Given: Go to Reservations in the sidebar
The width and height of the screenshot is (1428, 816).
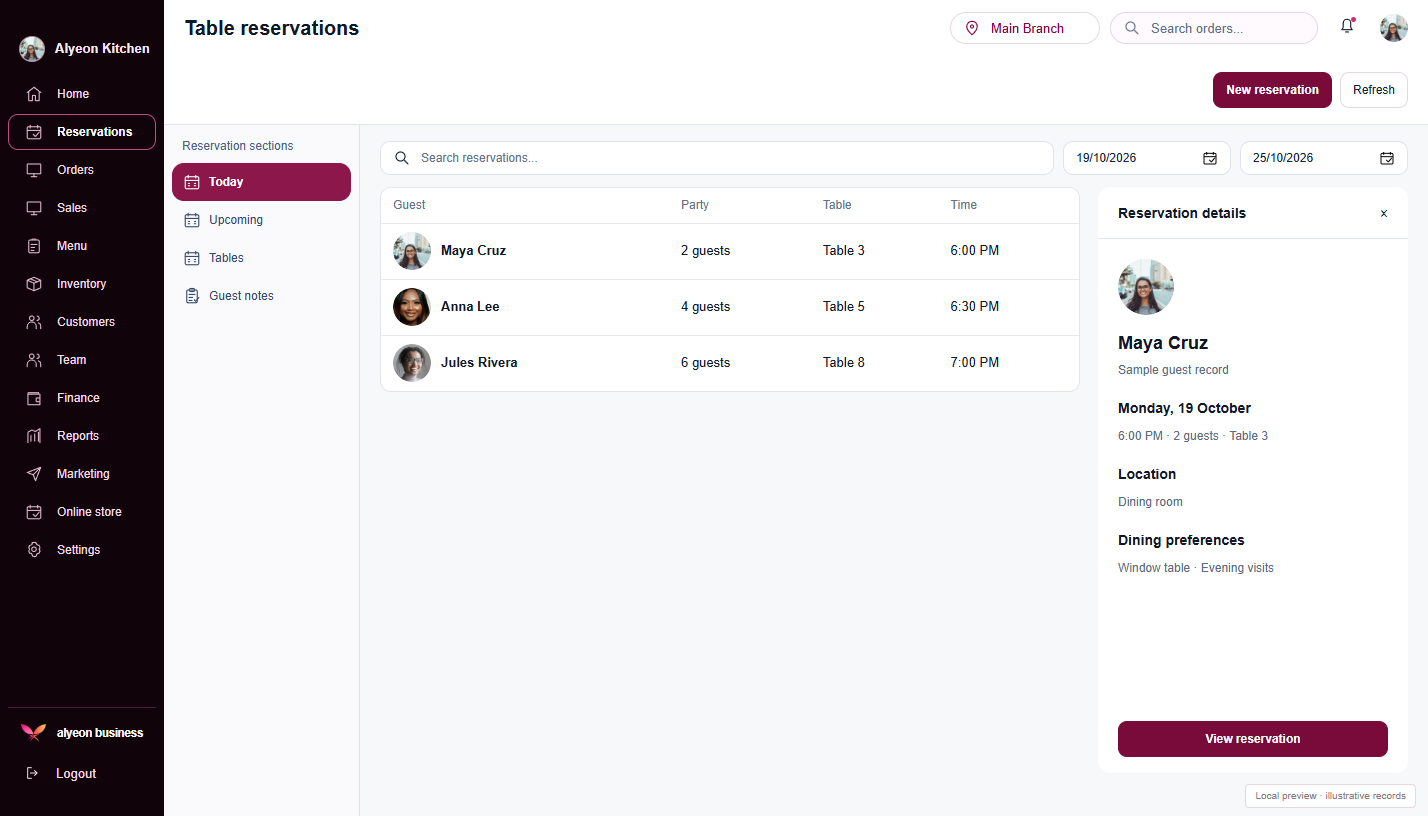Looking at the screenshot, I should 82,132.
